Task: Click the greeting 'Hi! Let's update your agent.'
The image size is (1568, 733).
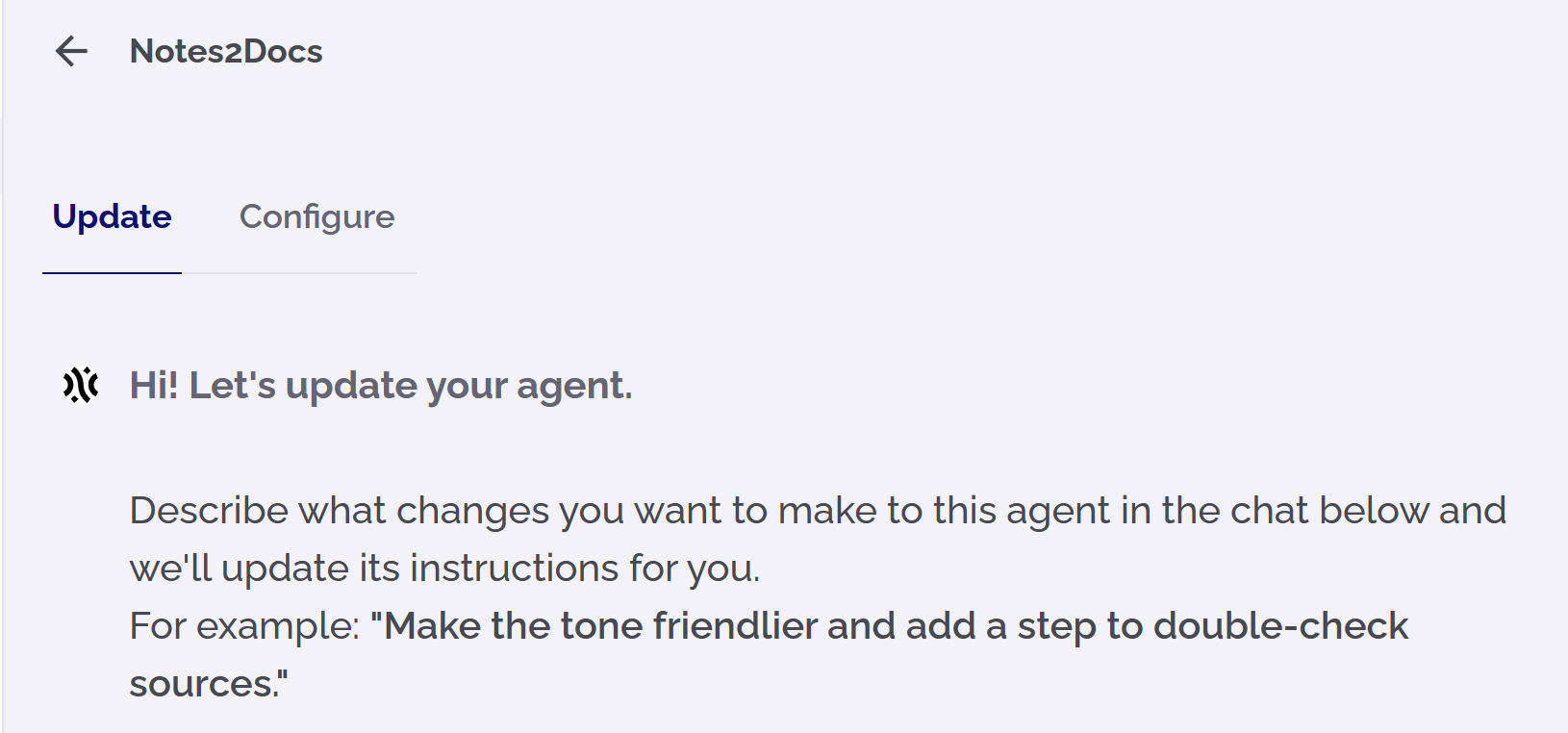Action: click(x=381, y=385)
